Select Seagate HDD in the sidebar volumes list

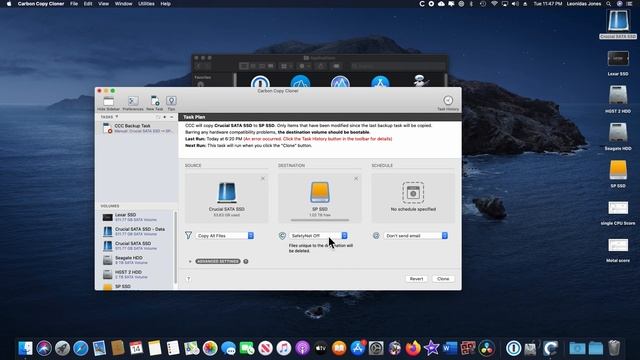[136, 260]
